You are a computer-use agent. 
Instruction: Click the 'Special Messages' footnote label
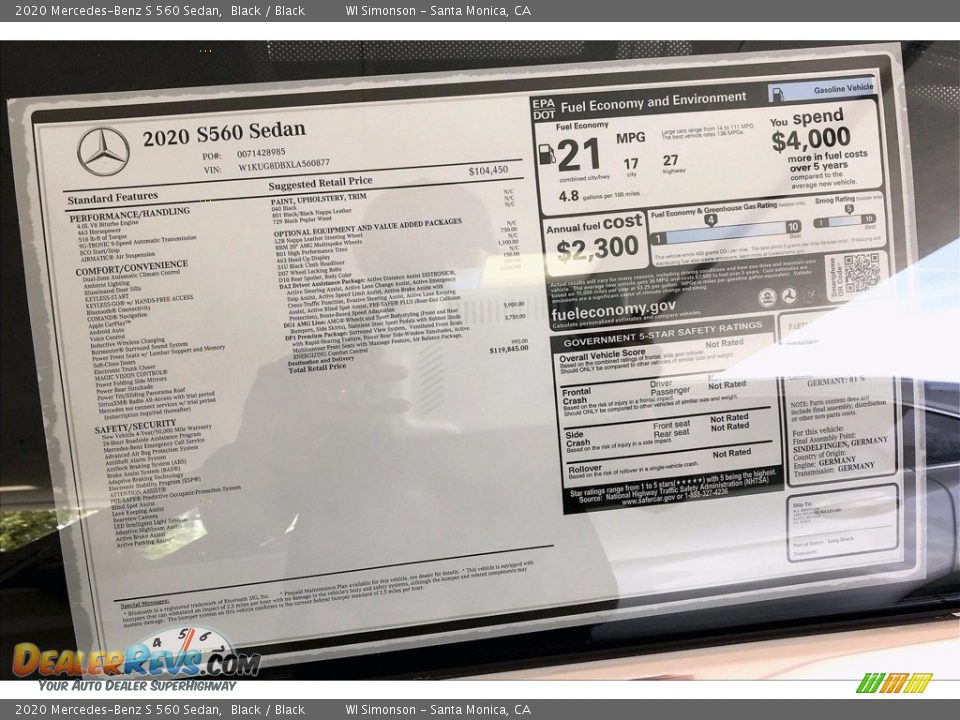pyautogui.click(x=144, y=605)
